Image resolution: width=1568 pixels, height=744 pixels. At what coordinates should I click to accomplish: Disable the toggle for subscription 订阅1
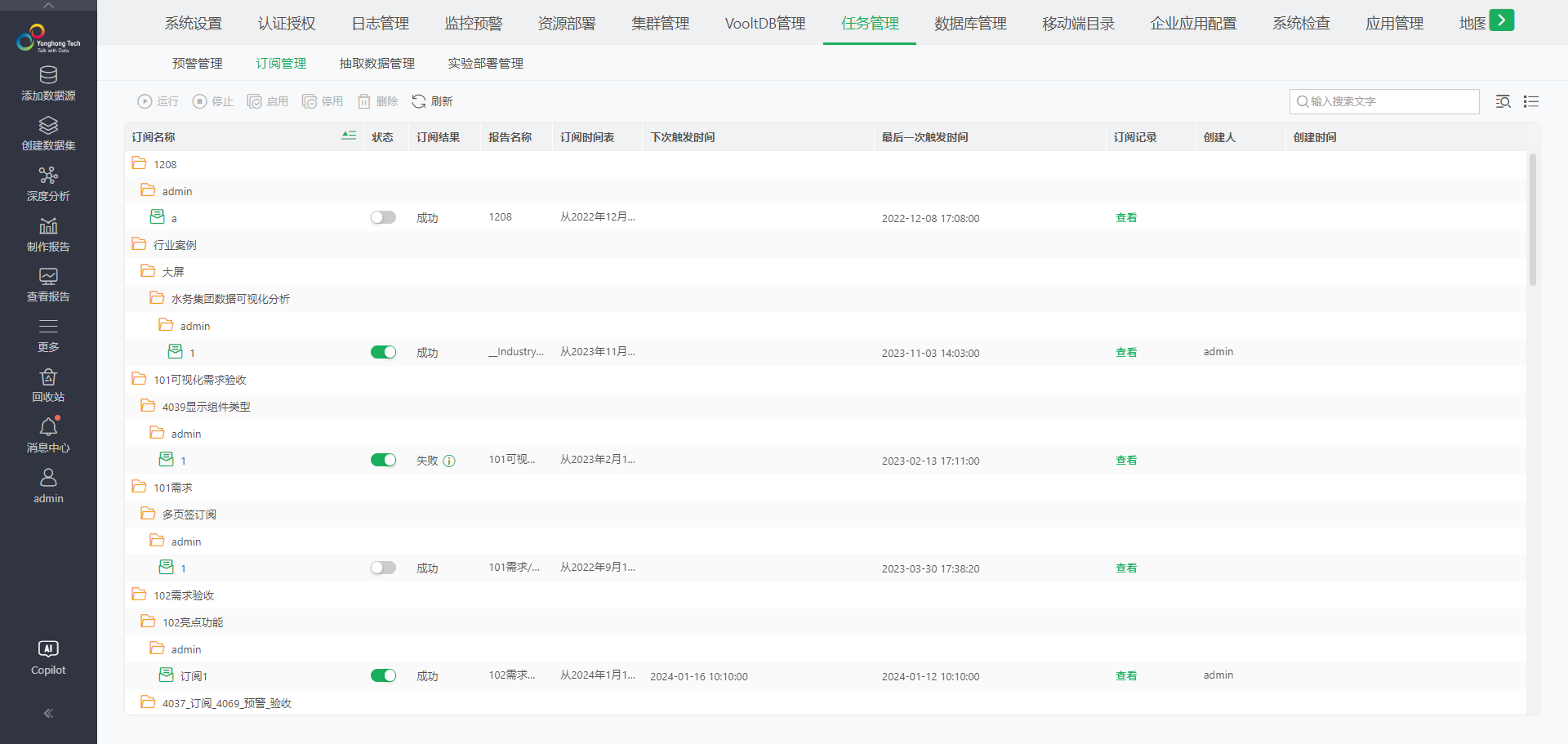coord(383,675)
